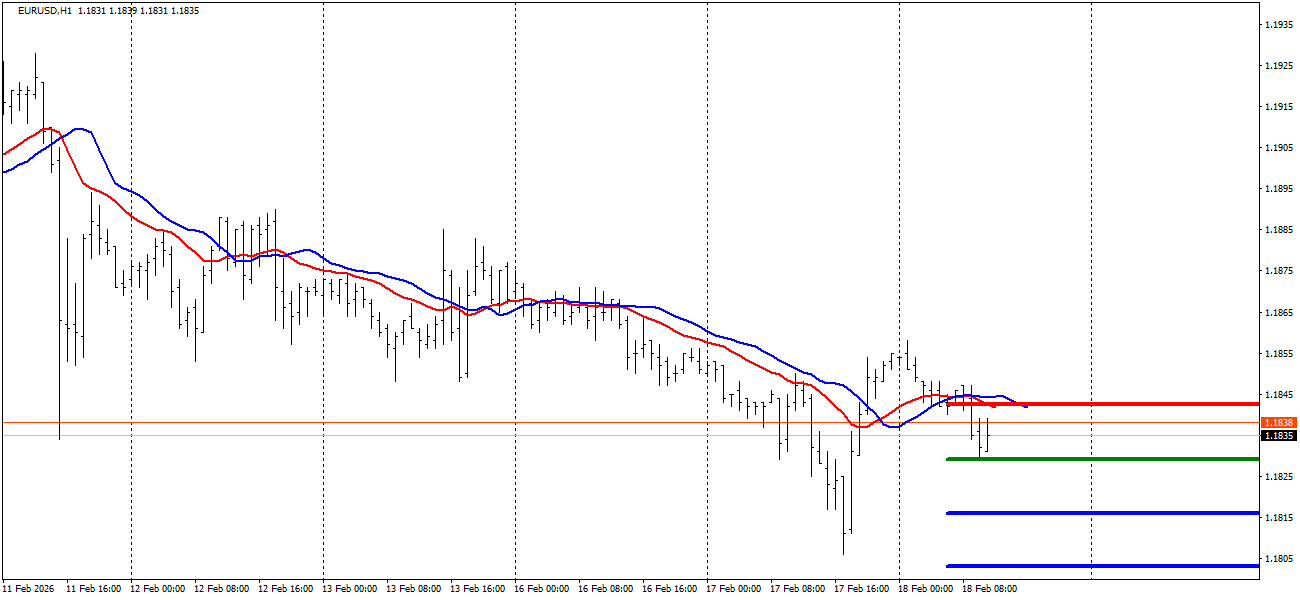Click the 1.1825 price scale label

click(x=1280, y=477)
